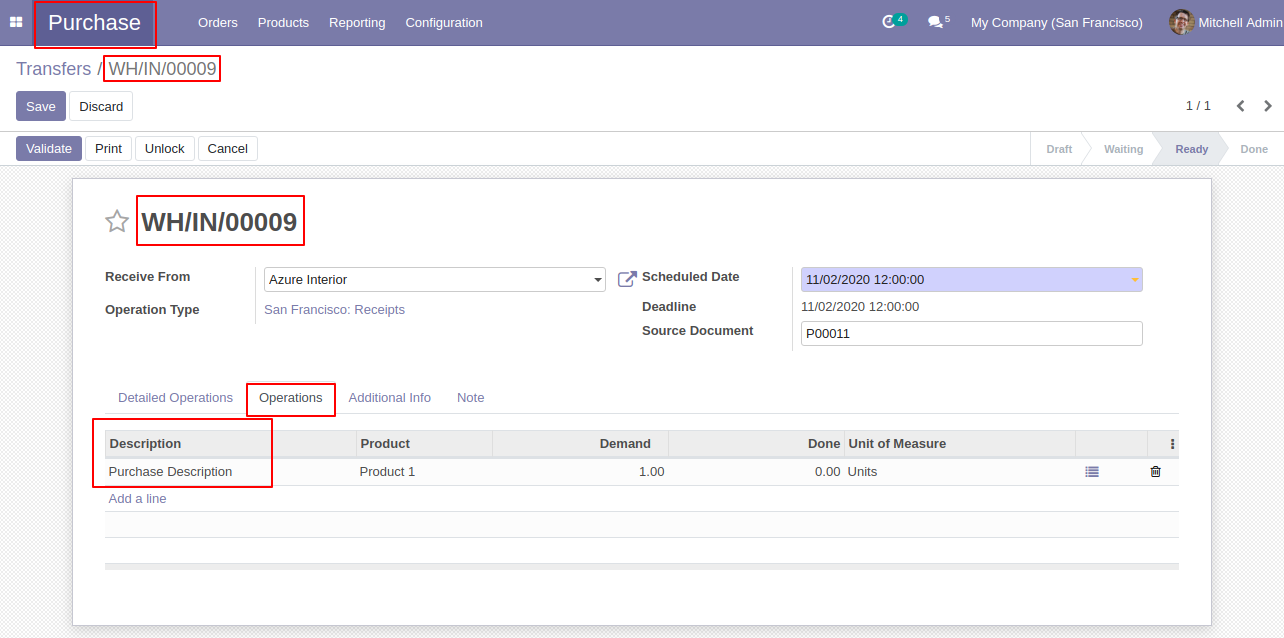
Task: Switch to the Operations tab
Action: point(291,398)
